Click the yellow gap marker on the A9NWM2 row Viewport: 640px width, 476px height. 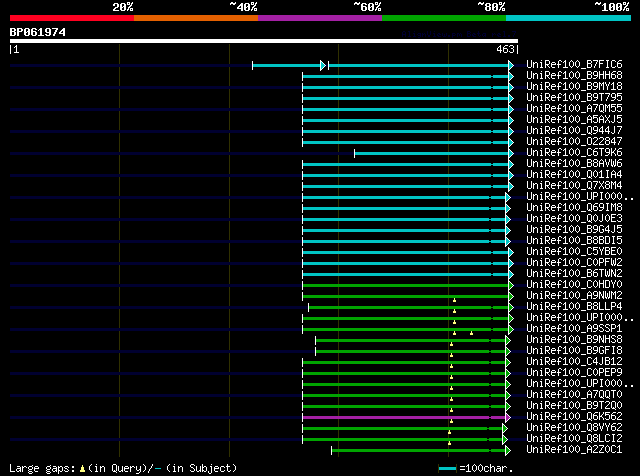coord(453,299)
